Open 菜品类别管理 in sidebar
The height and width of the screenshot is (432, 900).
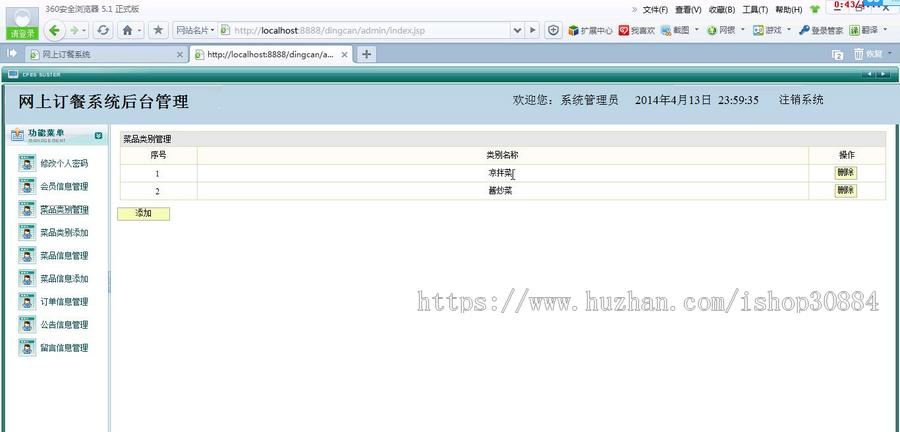click(x=64, y=210)
